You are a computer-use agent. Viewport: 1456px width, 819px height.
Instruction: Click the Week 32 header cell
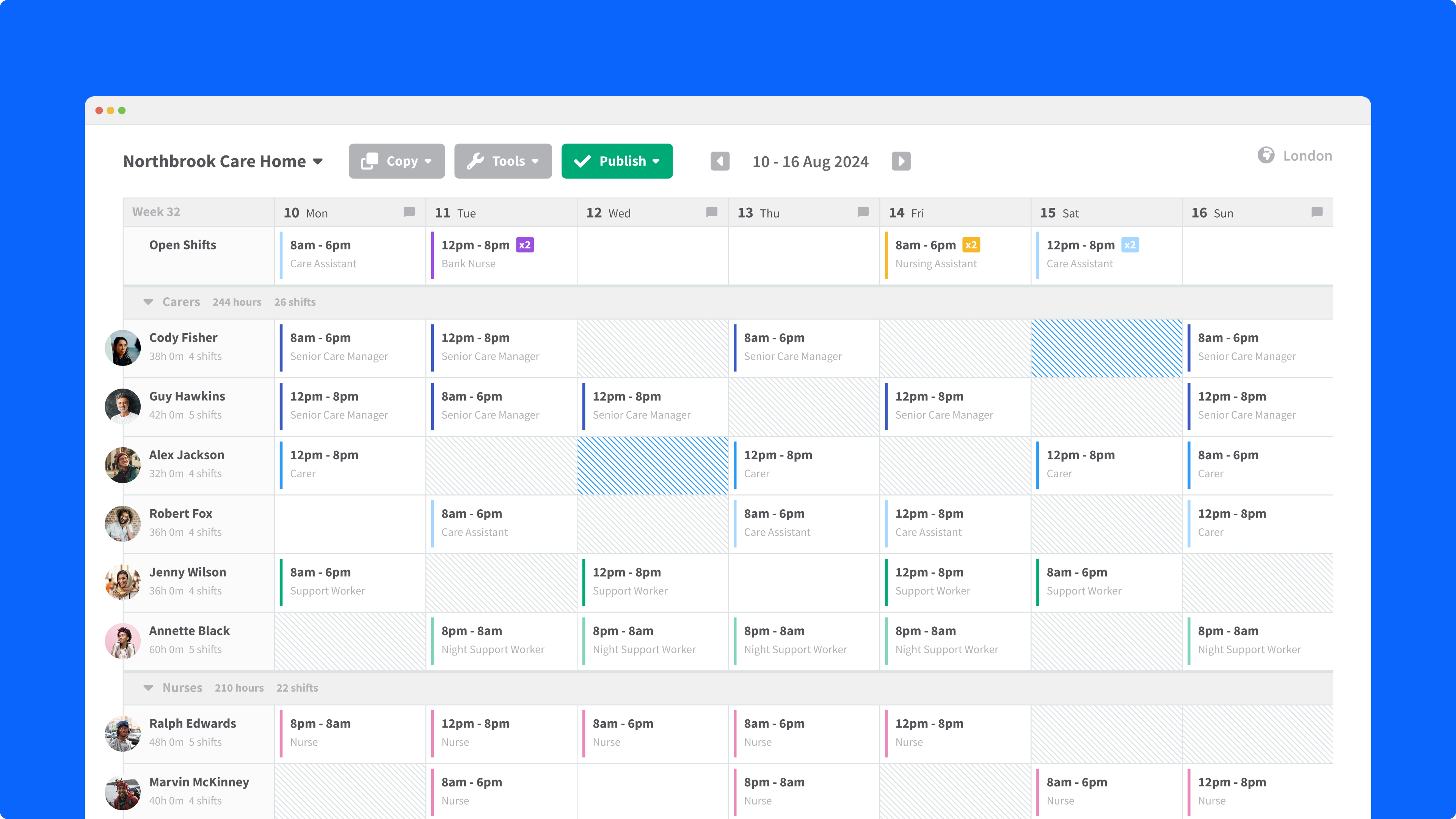tap(157, 212)
